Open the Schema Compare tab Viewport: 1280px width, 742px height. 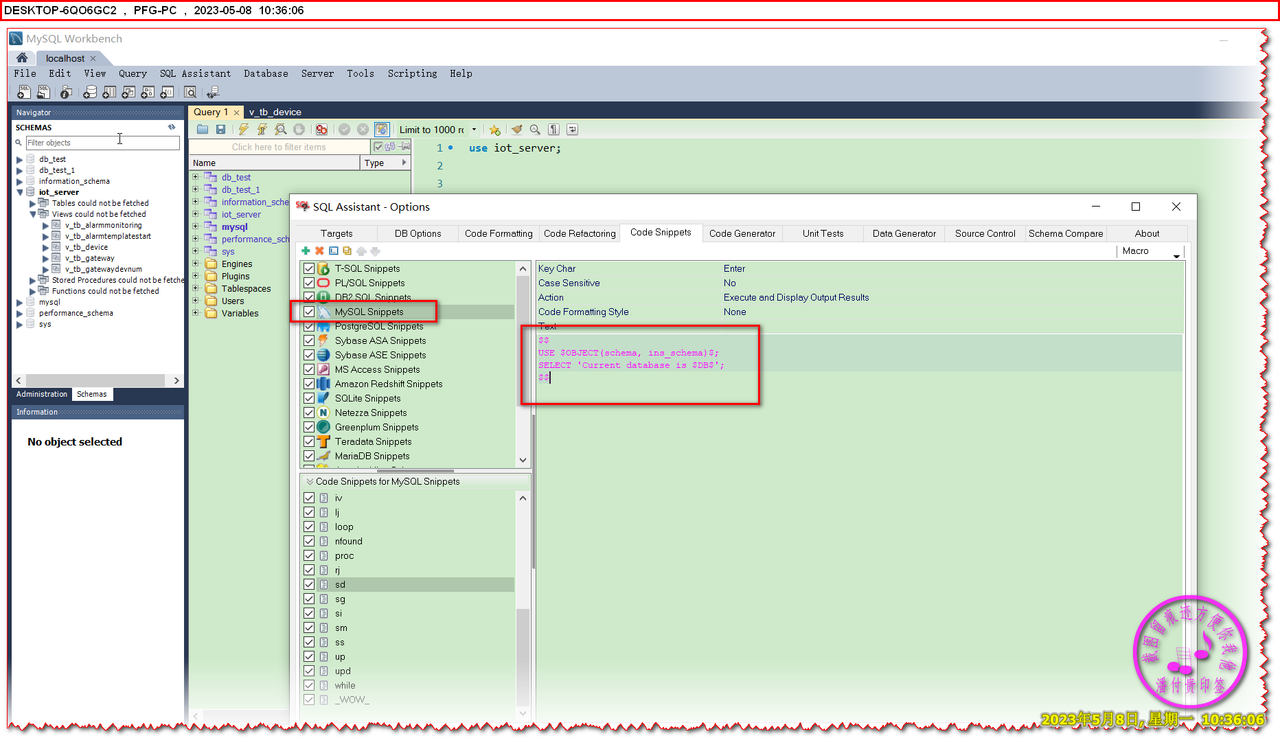tap(1067, 233)
